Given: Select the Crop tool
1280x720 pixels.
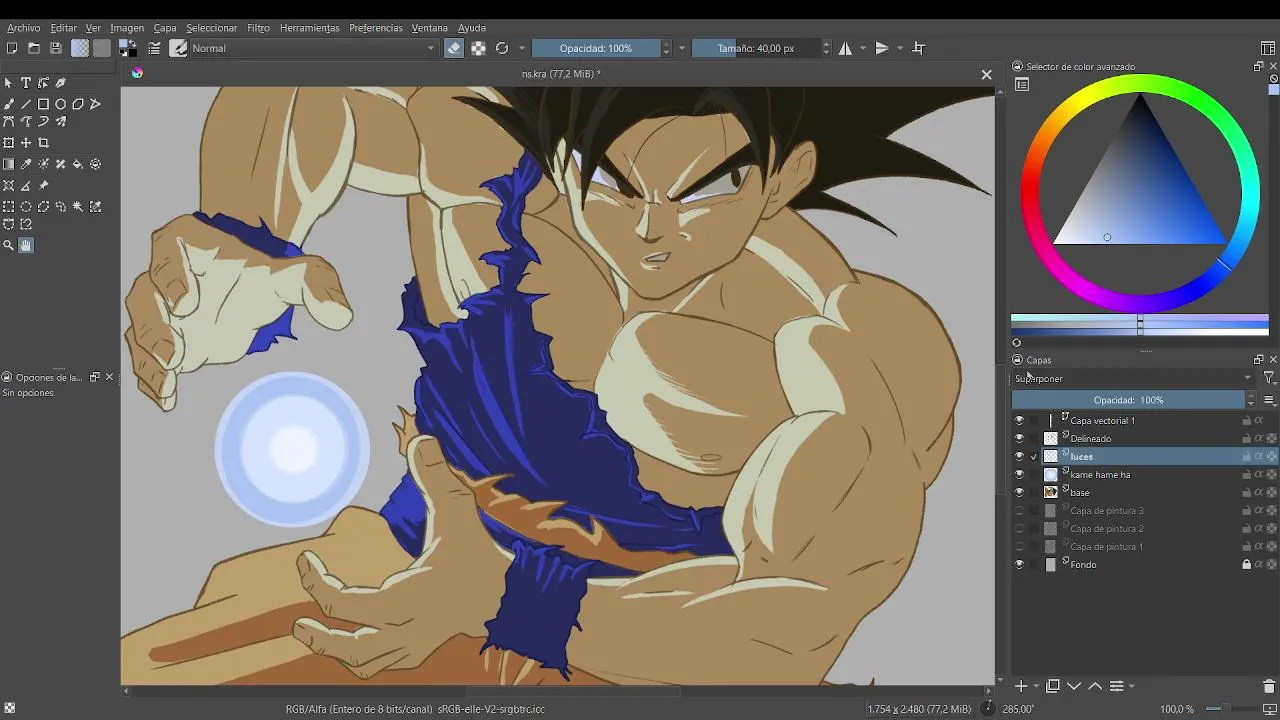Looking at the screenshot, I should click(43, 143).
